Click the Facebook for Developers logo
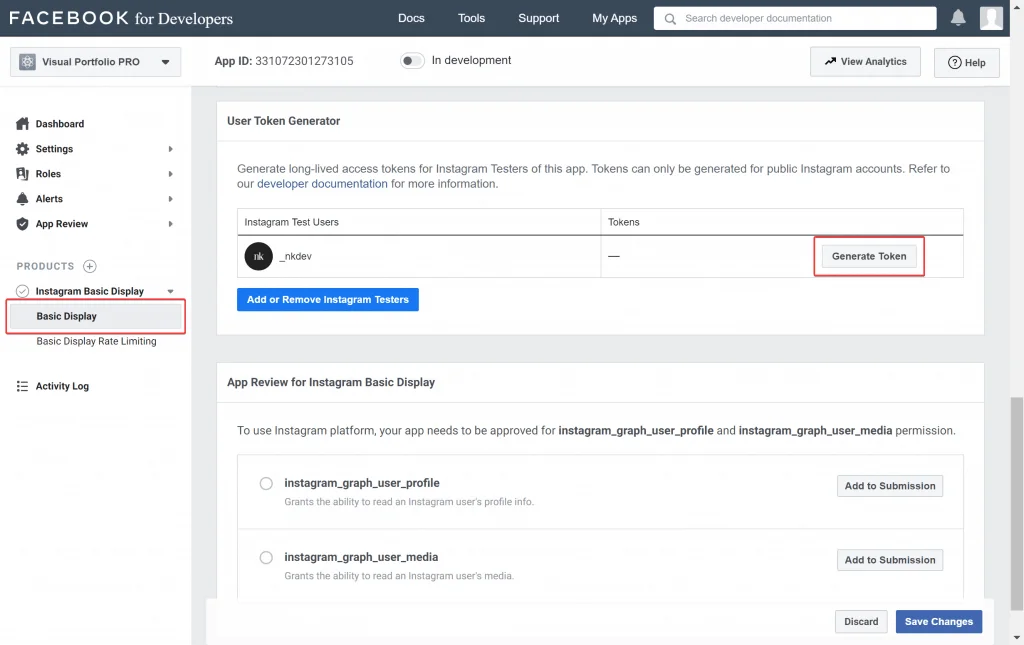This screenshot has height=645, width=1024. click(x=121, y=18)
